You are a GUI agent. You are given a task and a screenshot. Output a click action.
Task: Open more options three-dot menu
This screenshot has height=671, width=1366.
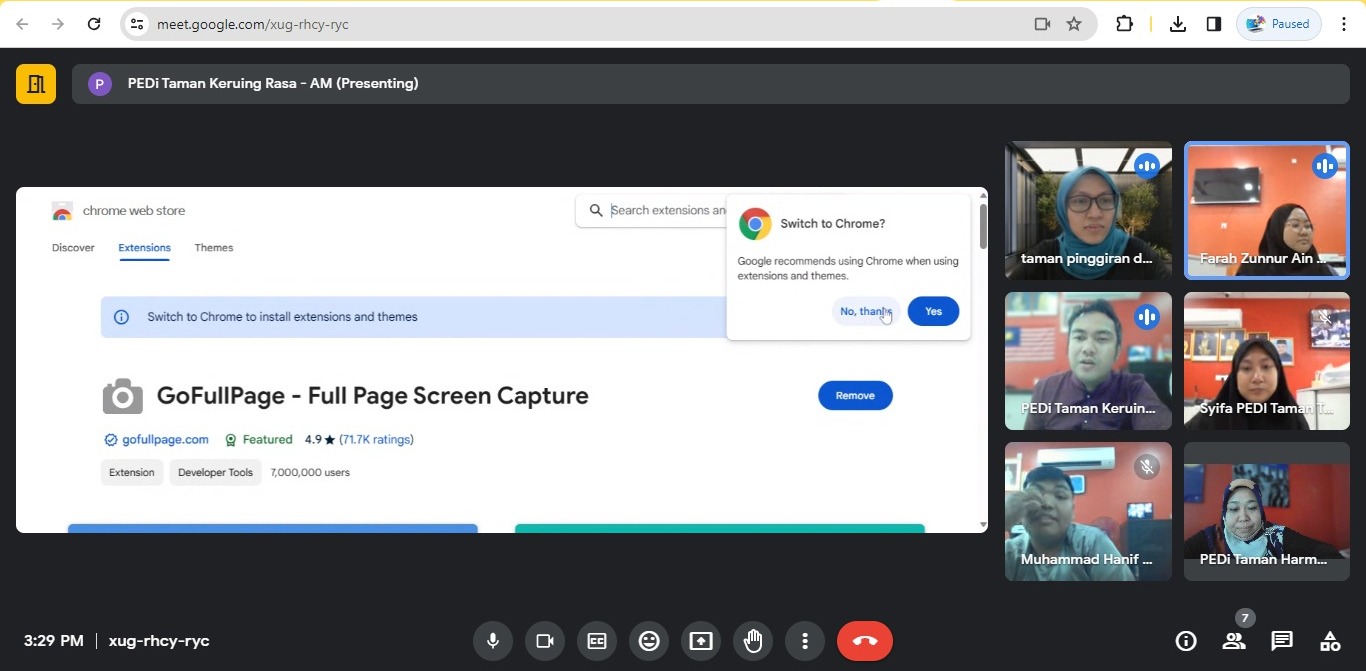805,641
